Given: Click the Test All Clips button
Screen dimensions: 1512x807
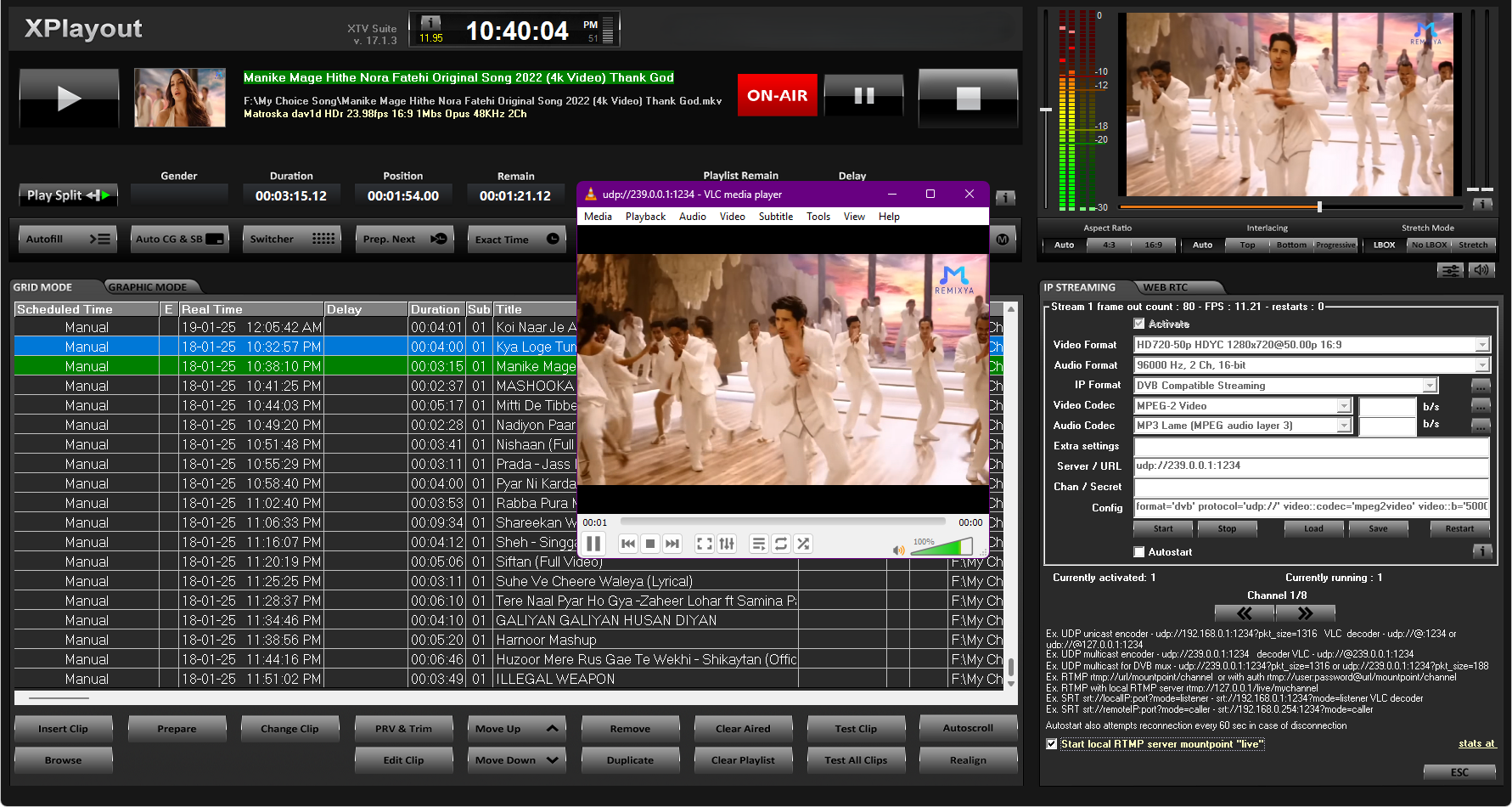Looking at the screenshot, I should click(x=856, y=760).
